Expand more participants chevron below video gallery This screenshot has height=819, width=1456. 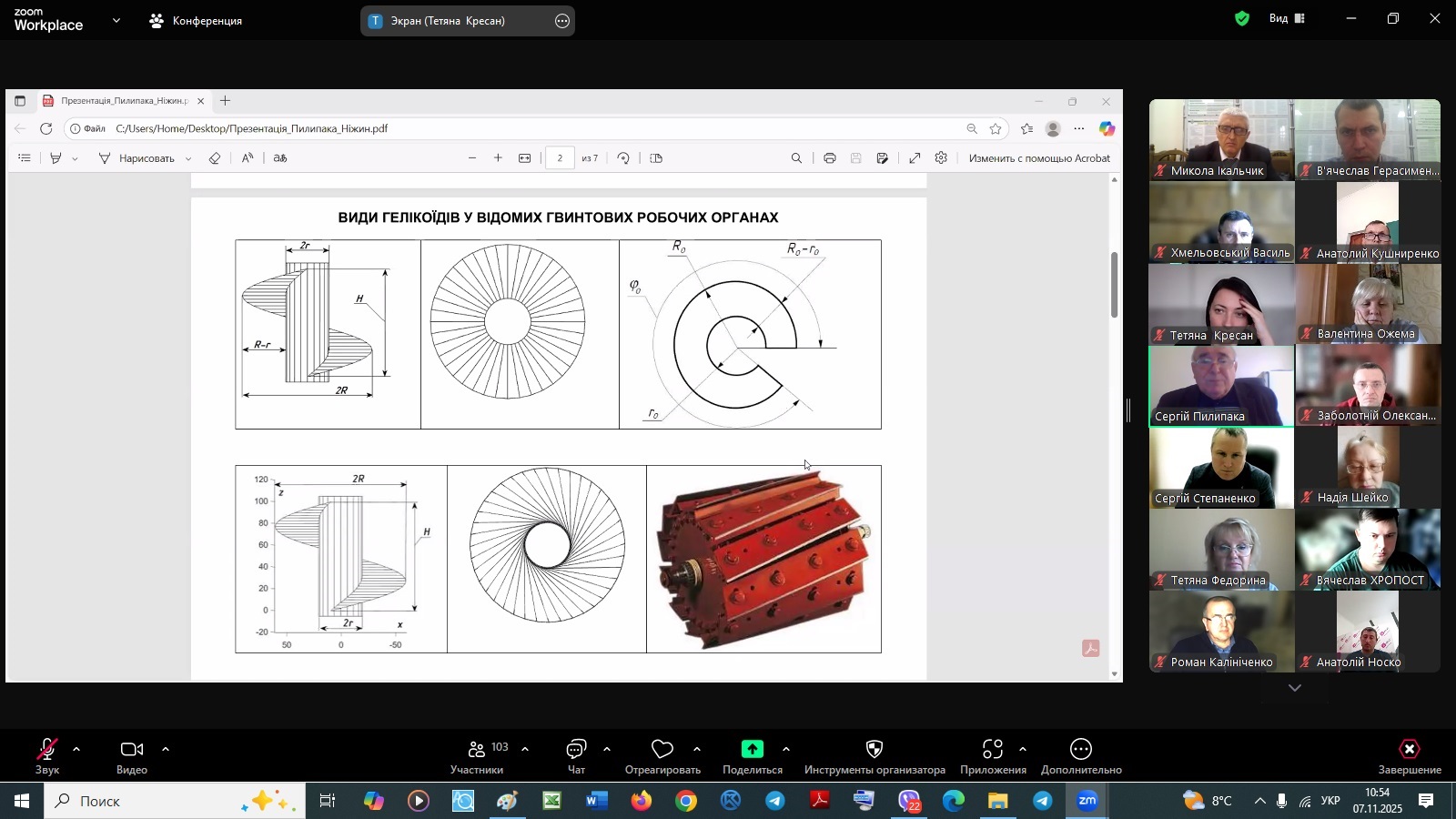click(x=1294, y=688)
